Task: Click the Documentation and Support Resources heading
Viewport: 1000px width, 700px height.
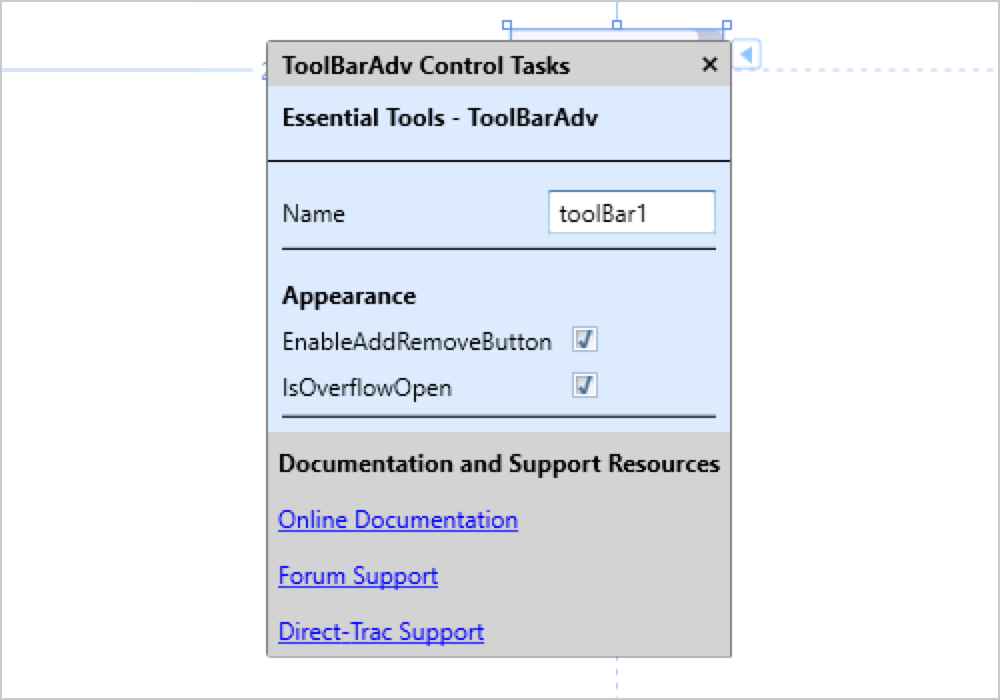Action: point(499,464)
